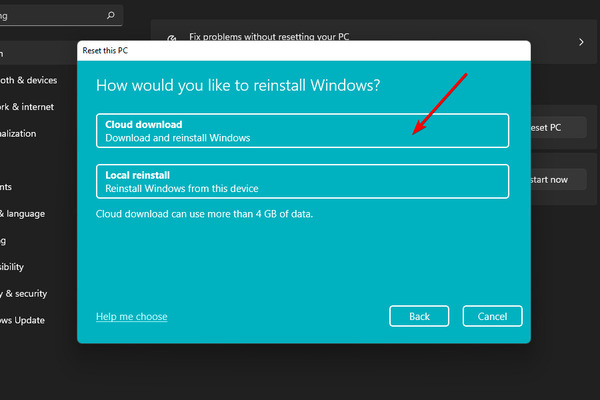This screenshot has width=600, height=400.
Task: Click the Reset this PC title bar
Action: (304, 51)
